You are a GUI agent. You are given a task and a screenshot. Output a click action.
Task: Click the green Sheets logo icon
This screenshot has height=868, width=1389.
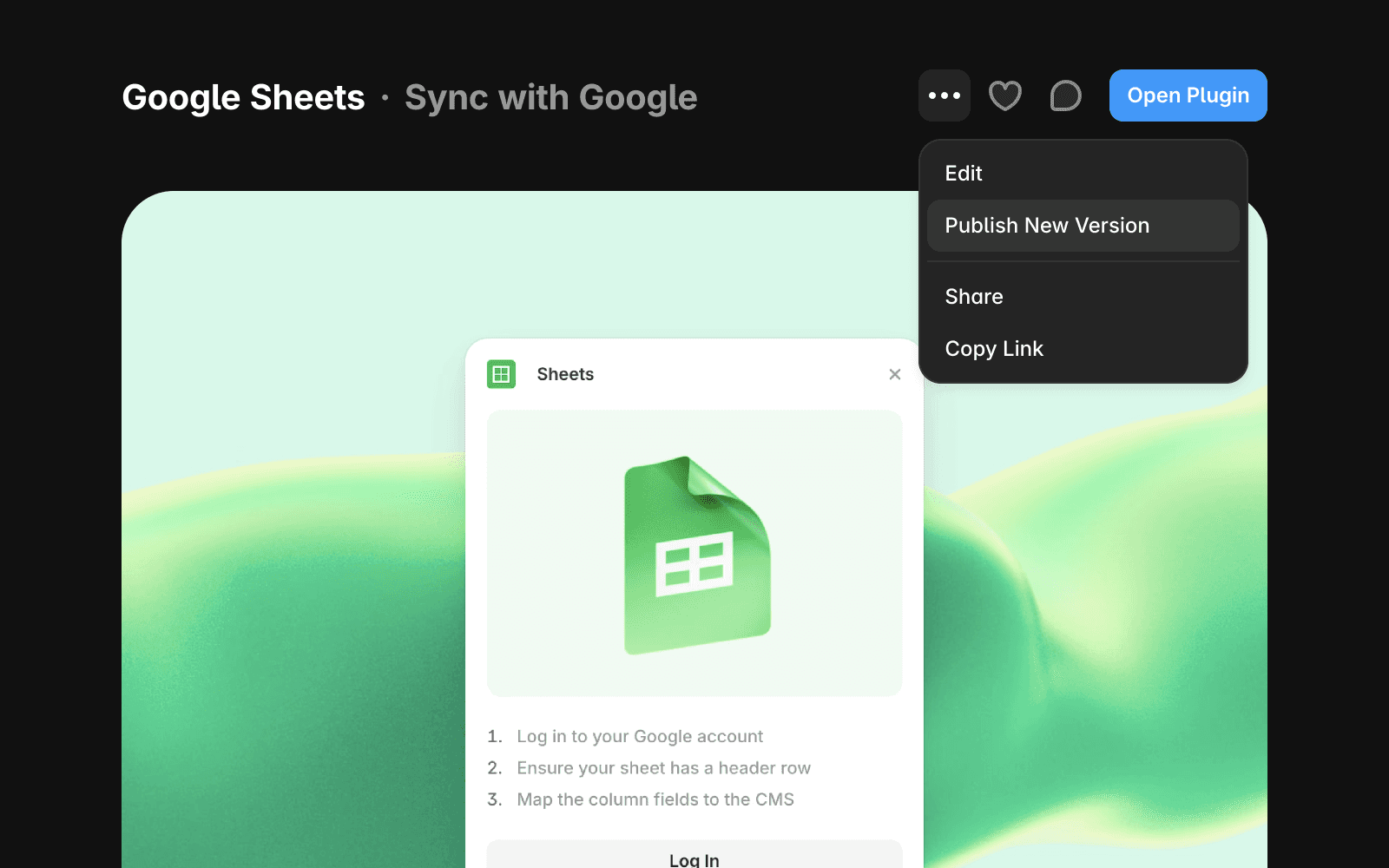click(x=502, y=374)
